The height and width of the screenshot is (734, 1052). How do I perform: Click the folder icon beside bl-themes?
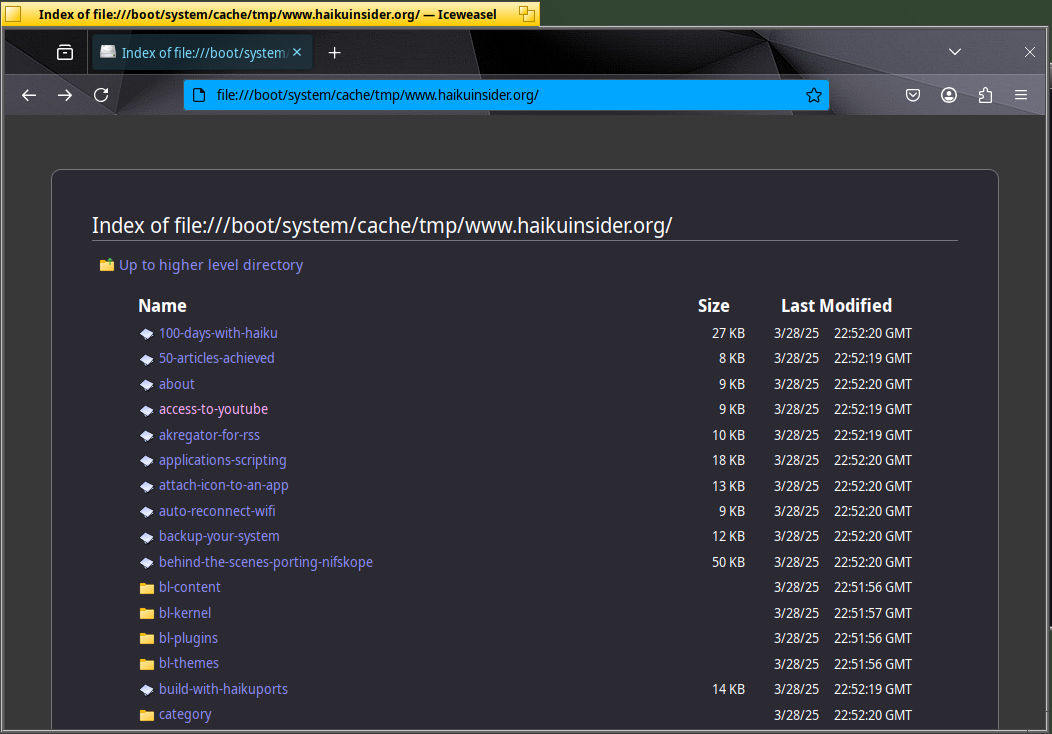pos(147,664)
